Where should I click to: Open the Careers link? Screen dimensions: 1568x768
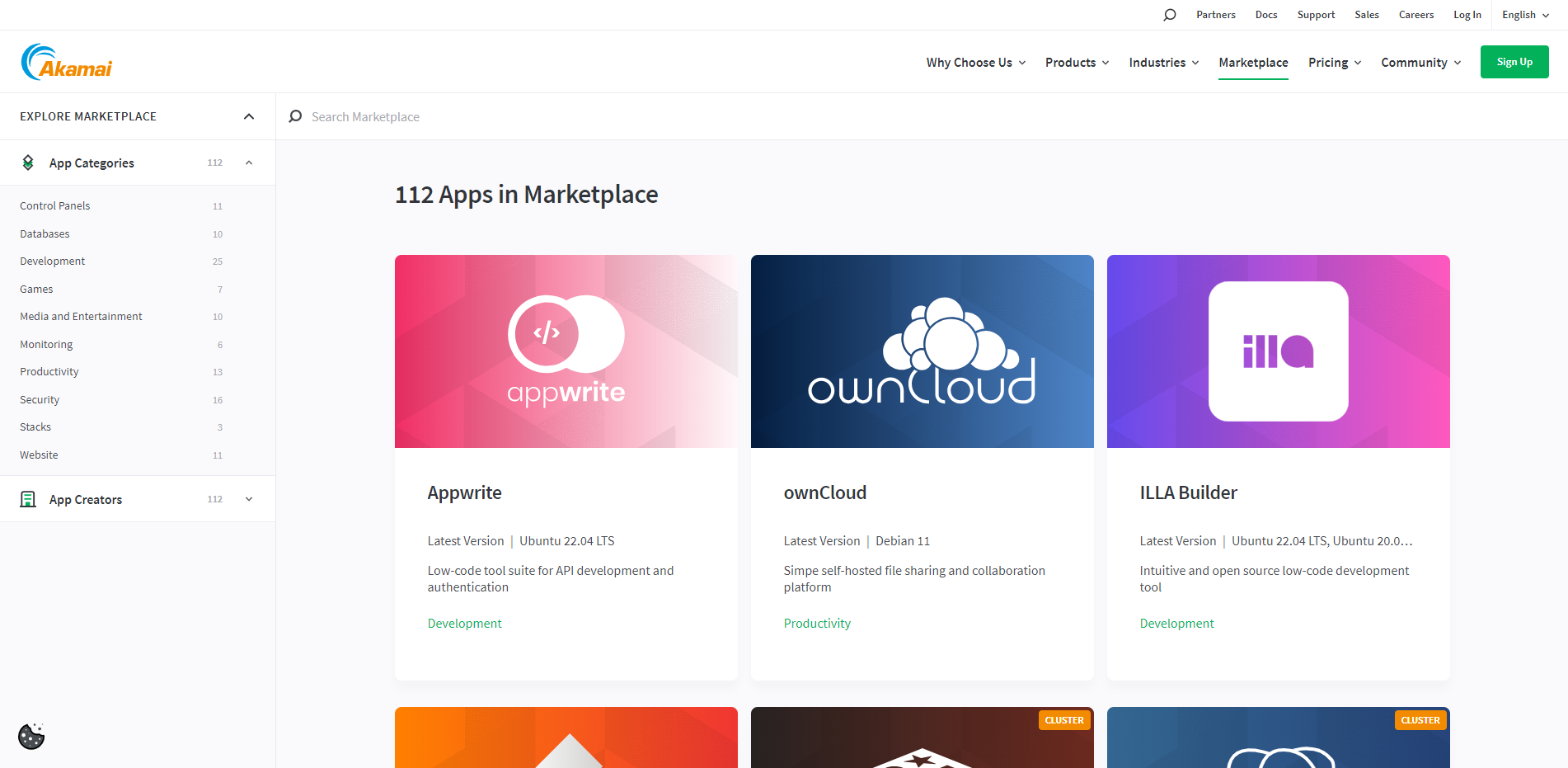pos(1416,15)
